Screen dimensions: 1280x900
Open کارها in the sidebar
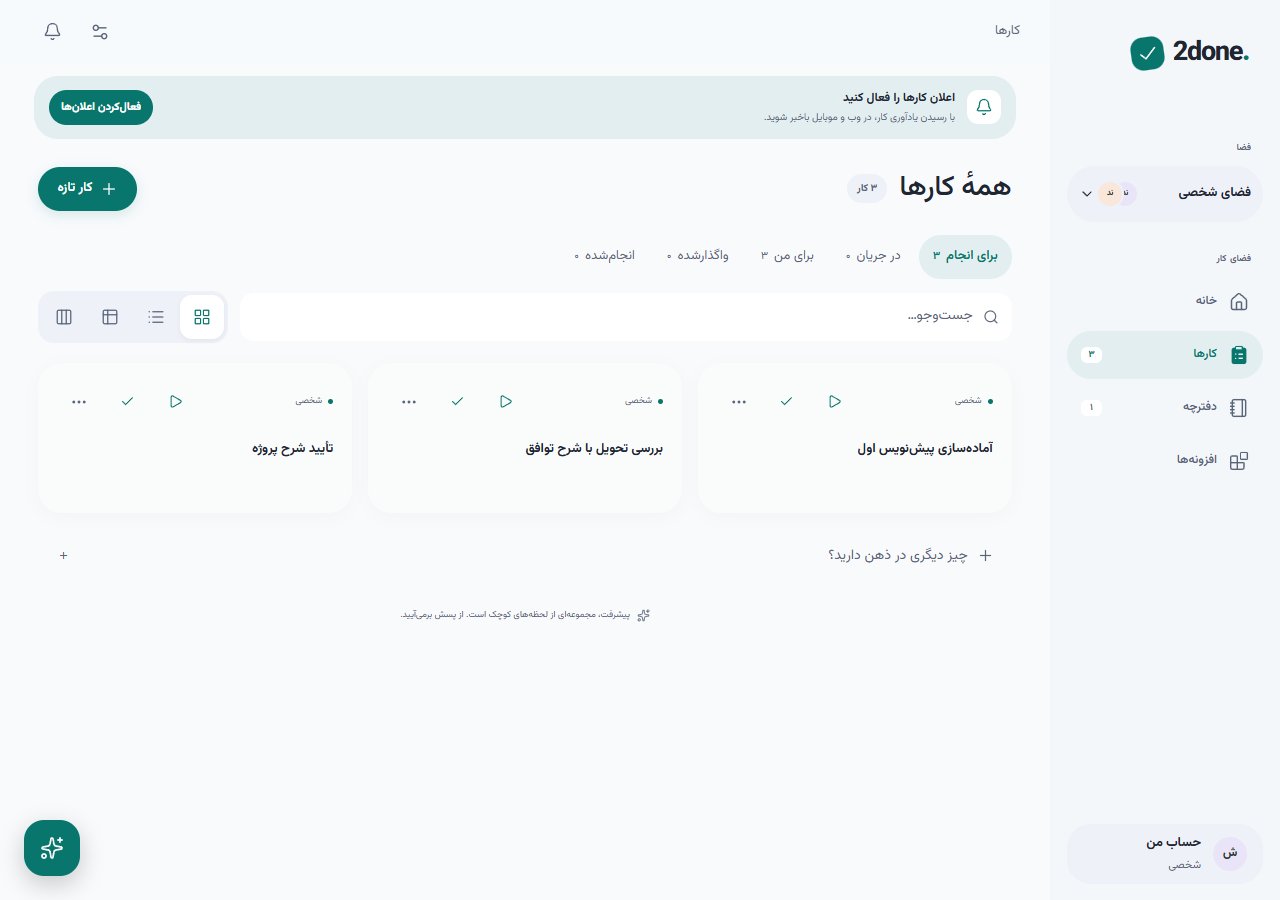(1165, 354)
